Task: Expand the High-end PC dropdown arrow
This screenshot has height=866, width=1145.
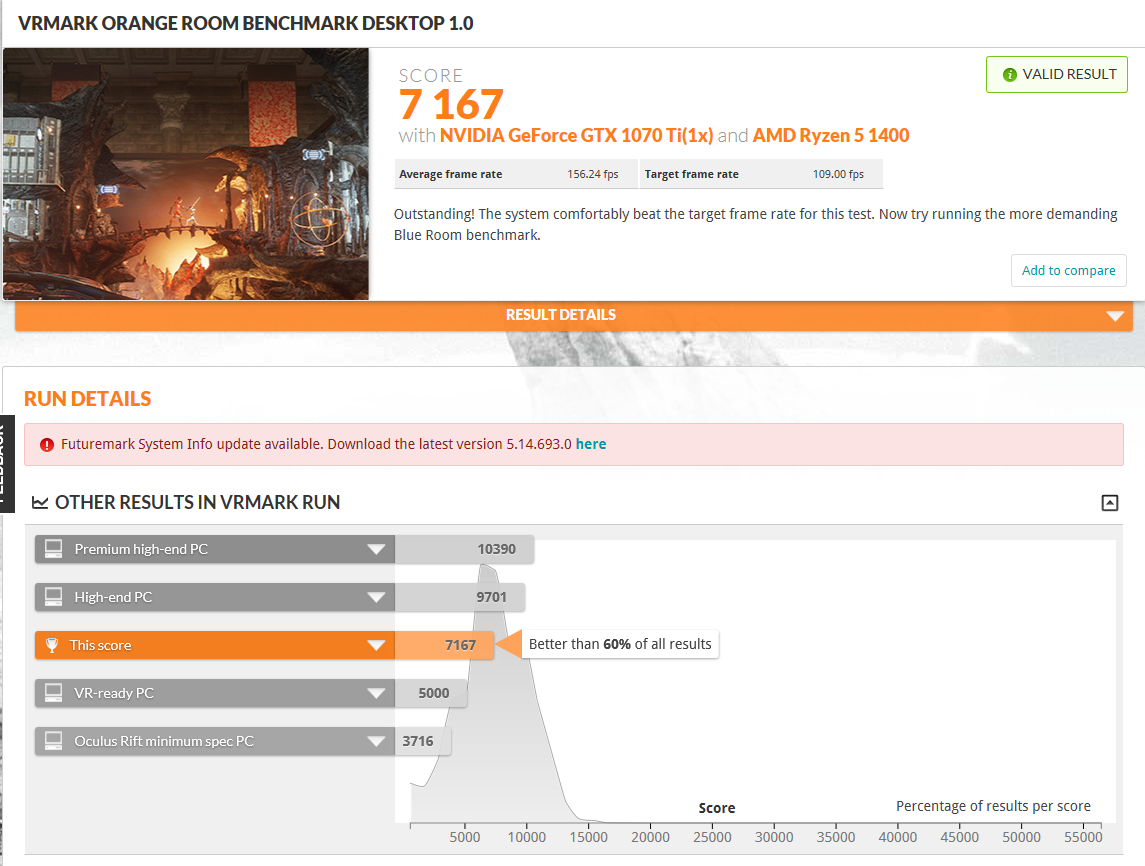Action: [x=376, y=597]
